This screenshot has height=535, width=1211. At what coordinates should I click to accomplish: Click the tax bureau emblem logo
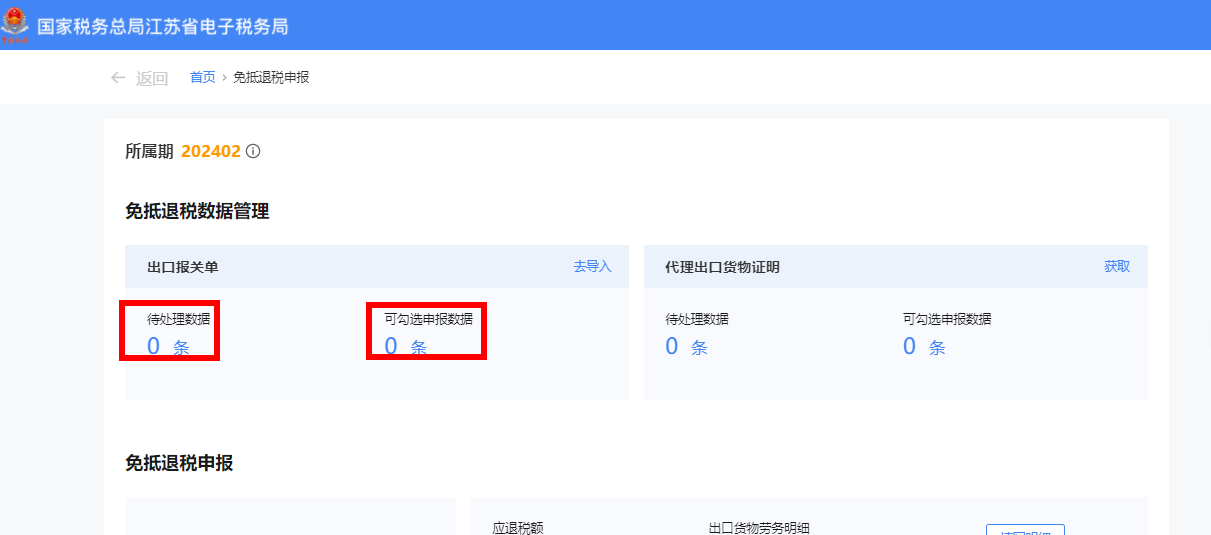[15, 25]
